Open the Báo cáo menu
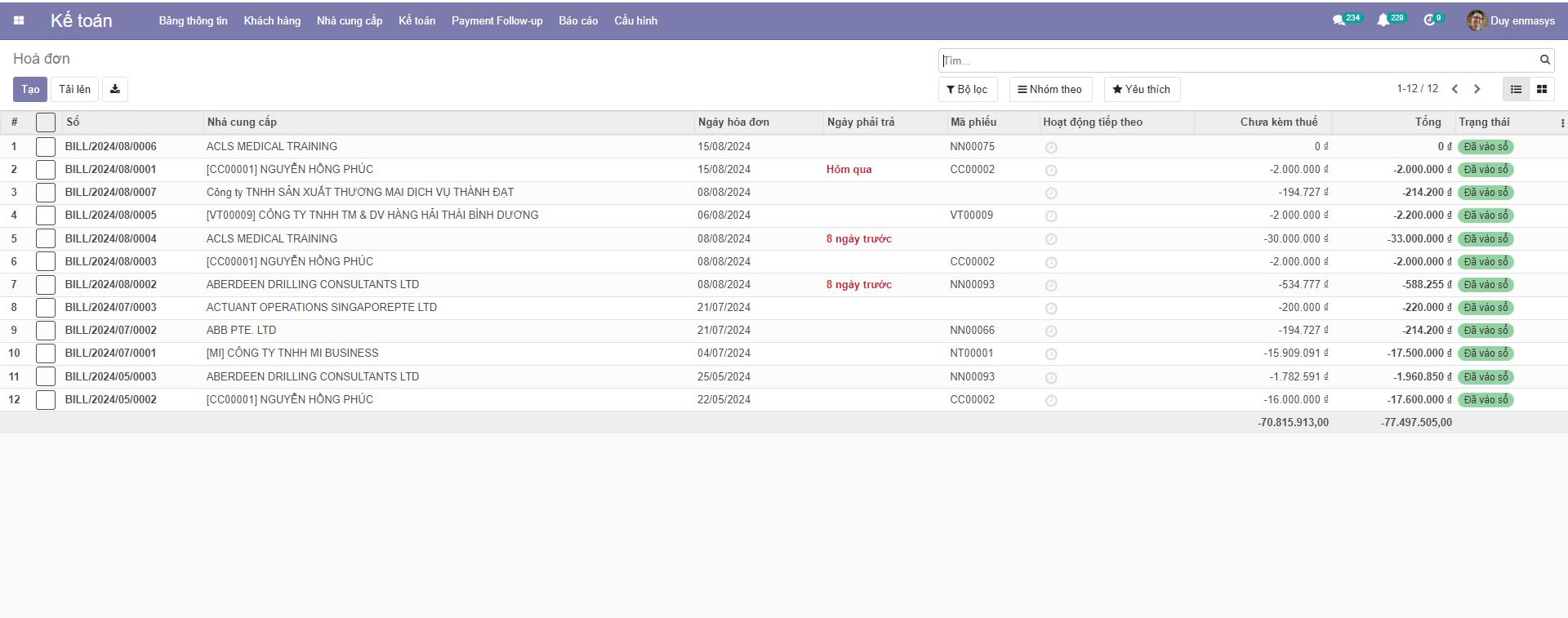1568x618 pixels. 578,20
